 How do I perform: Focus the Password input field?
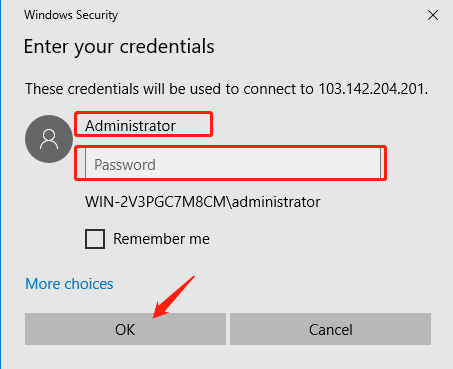(x=233, y=163)
